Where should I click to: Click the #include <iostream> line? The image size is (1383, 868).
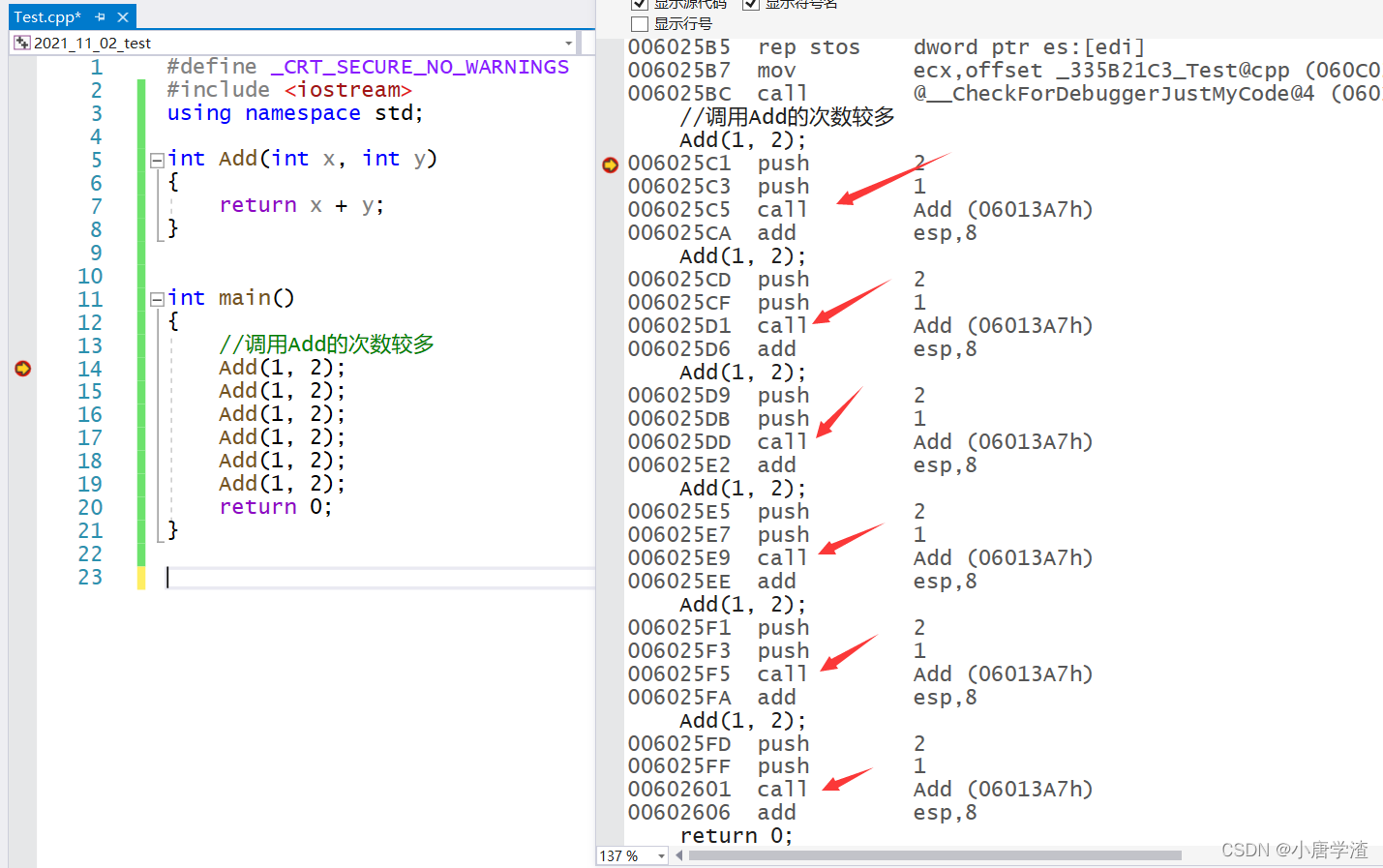pyautogui.click(x=289, y=90)
